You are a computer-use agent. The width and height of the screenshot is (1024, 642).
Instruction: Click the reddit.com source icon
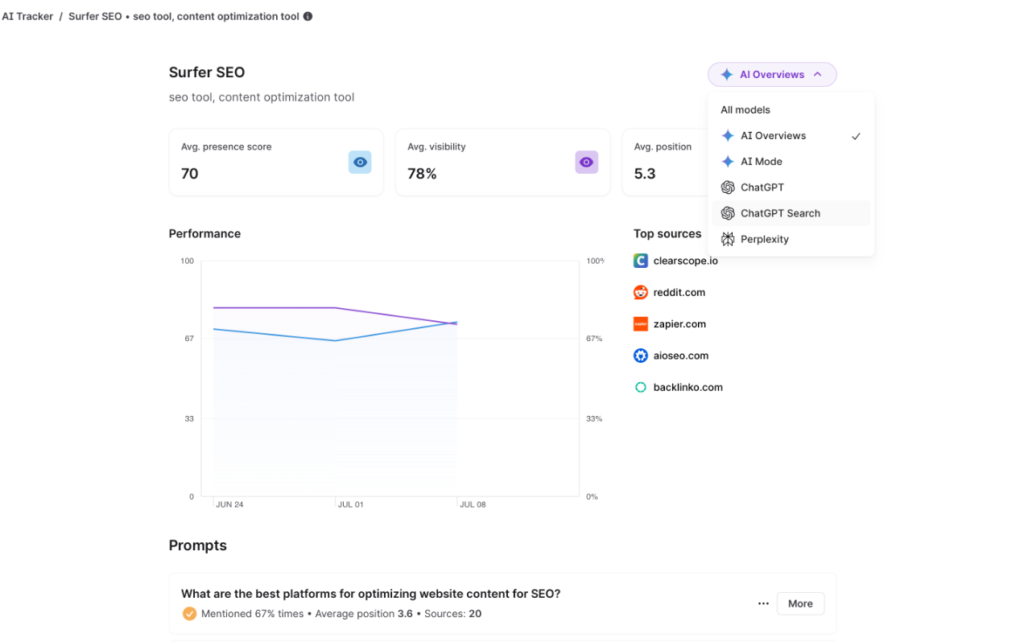[639, 292]
